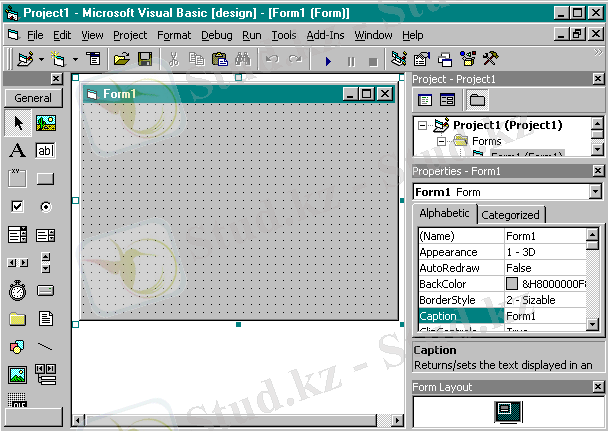Collapse the Forms folder node
Viewport: 608px width, 431px height.
pyautogui.click(x=441, y=141)
